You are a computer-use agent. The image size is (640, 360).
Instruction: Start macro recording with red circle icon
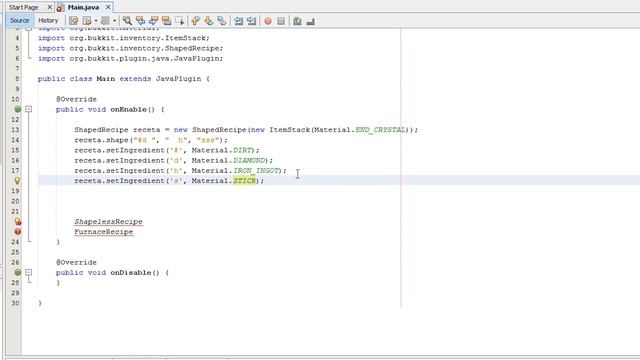(268, 21)
